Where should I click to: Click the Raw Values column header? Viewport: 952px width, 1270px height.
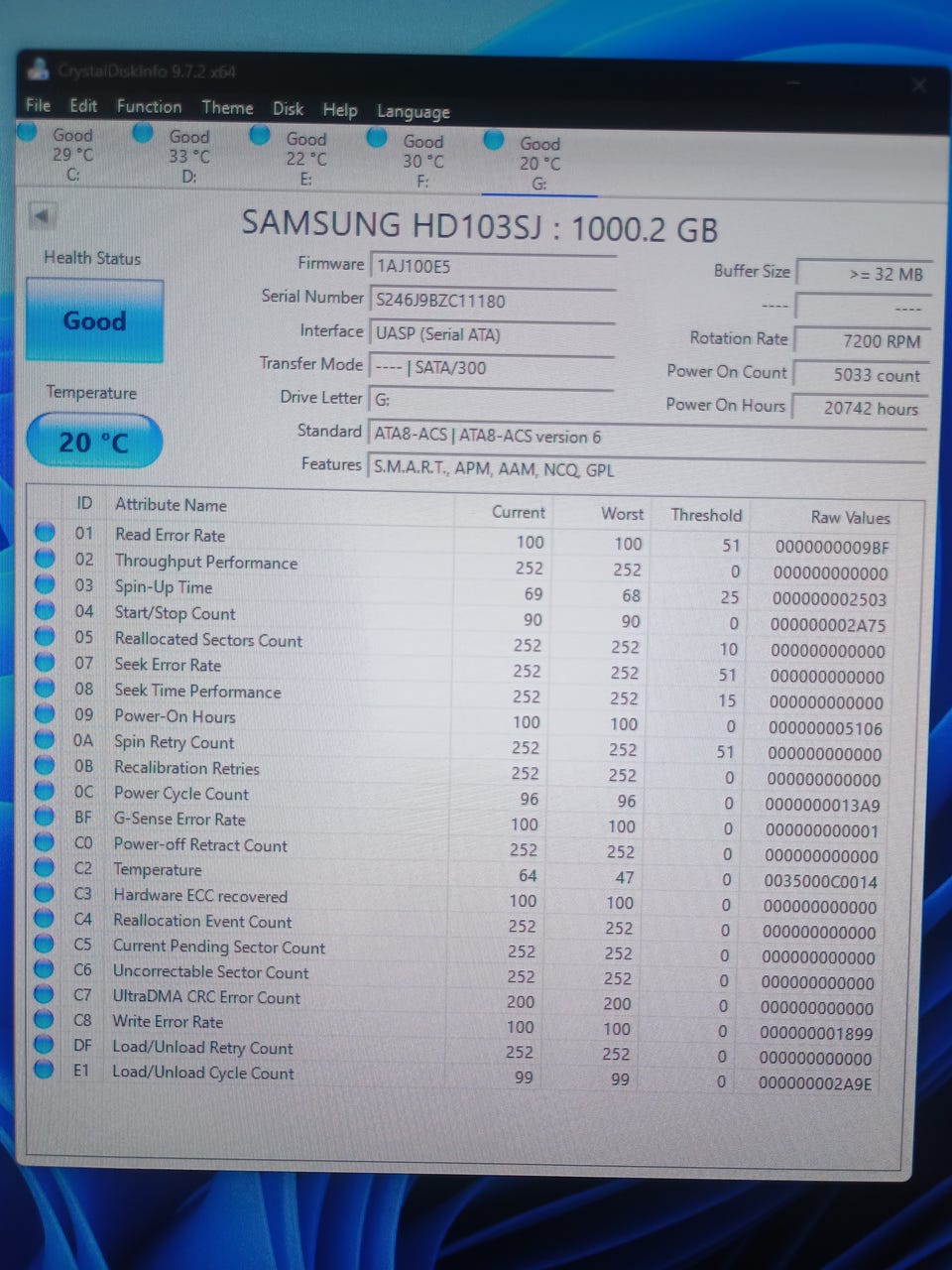coord(850,517)
